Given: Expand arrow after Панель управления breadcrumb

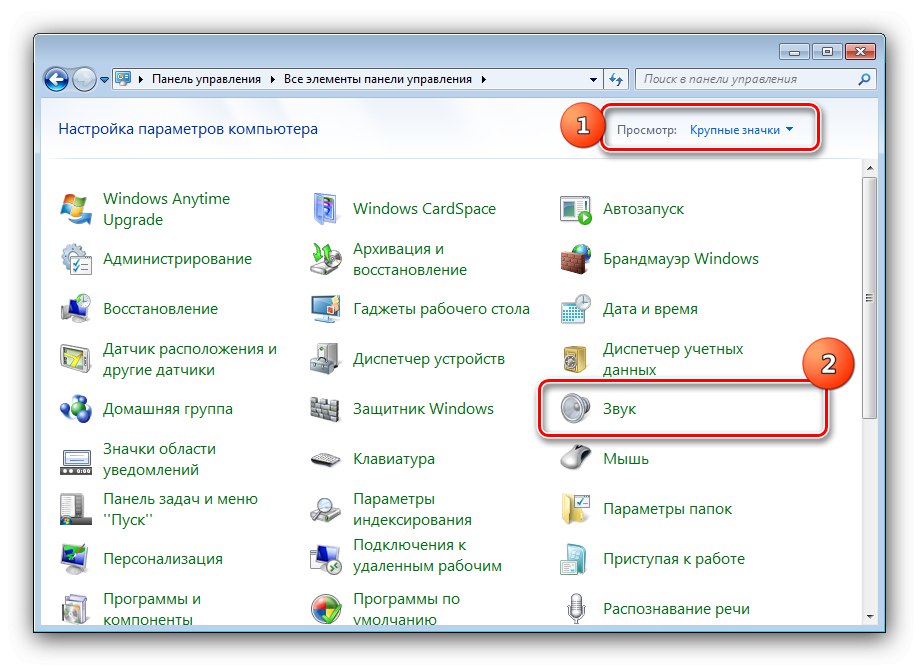Looking at the screenshot, I should (x=273, y=79).
